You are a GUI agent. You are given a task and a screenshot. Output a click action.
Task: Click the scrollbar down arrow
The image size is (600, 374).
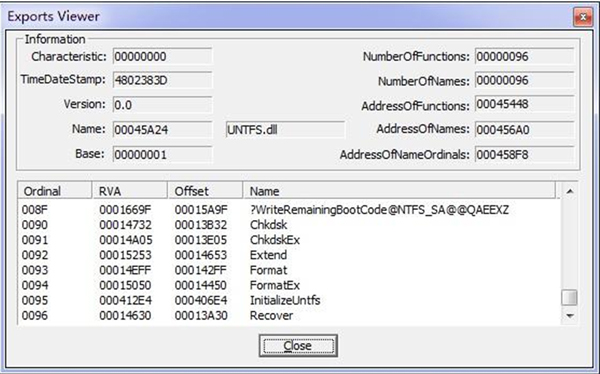tap(569, 316)
